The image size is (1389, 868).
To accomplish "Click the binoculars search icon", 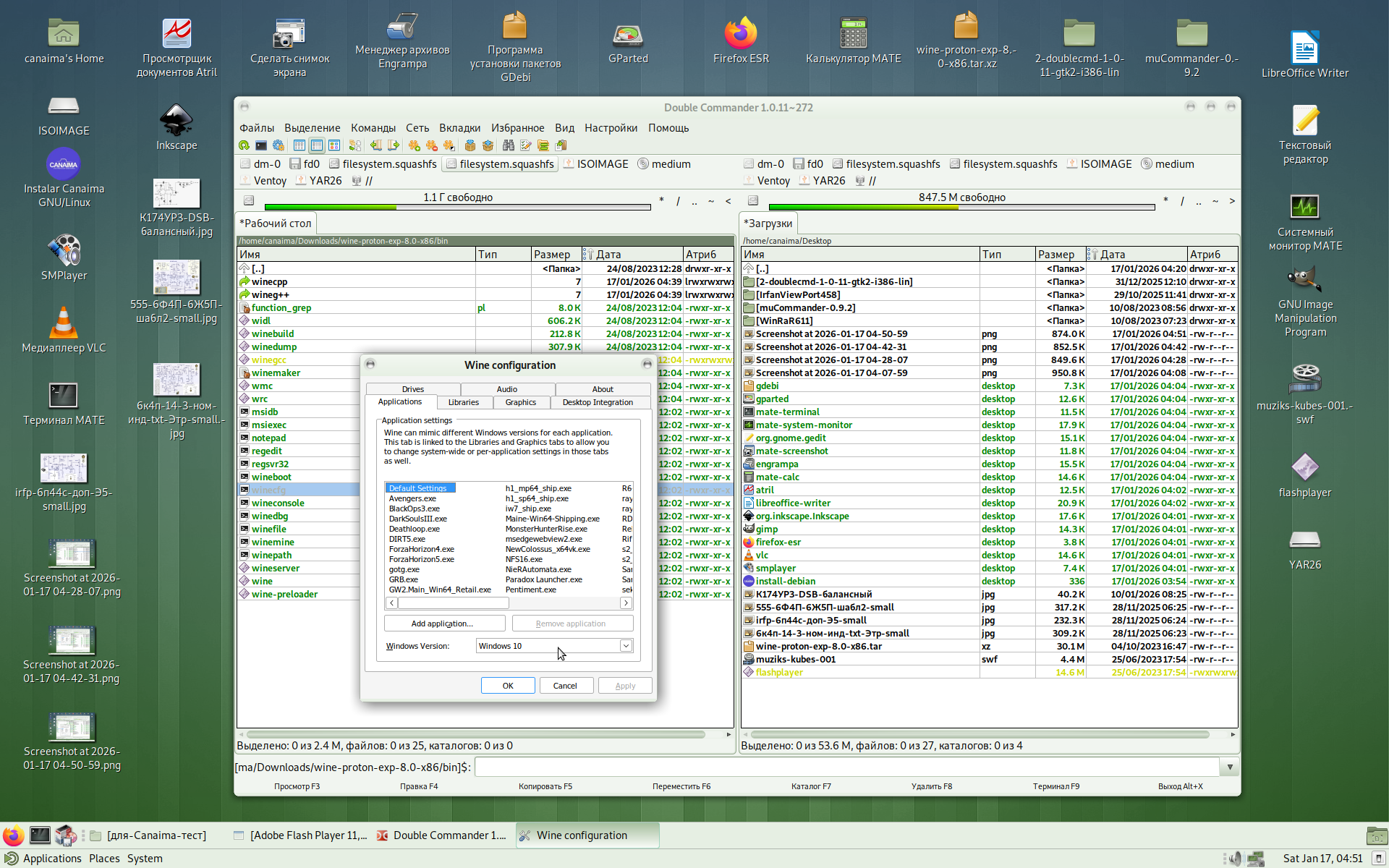I will click(x=509, y=145).
